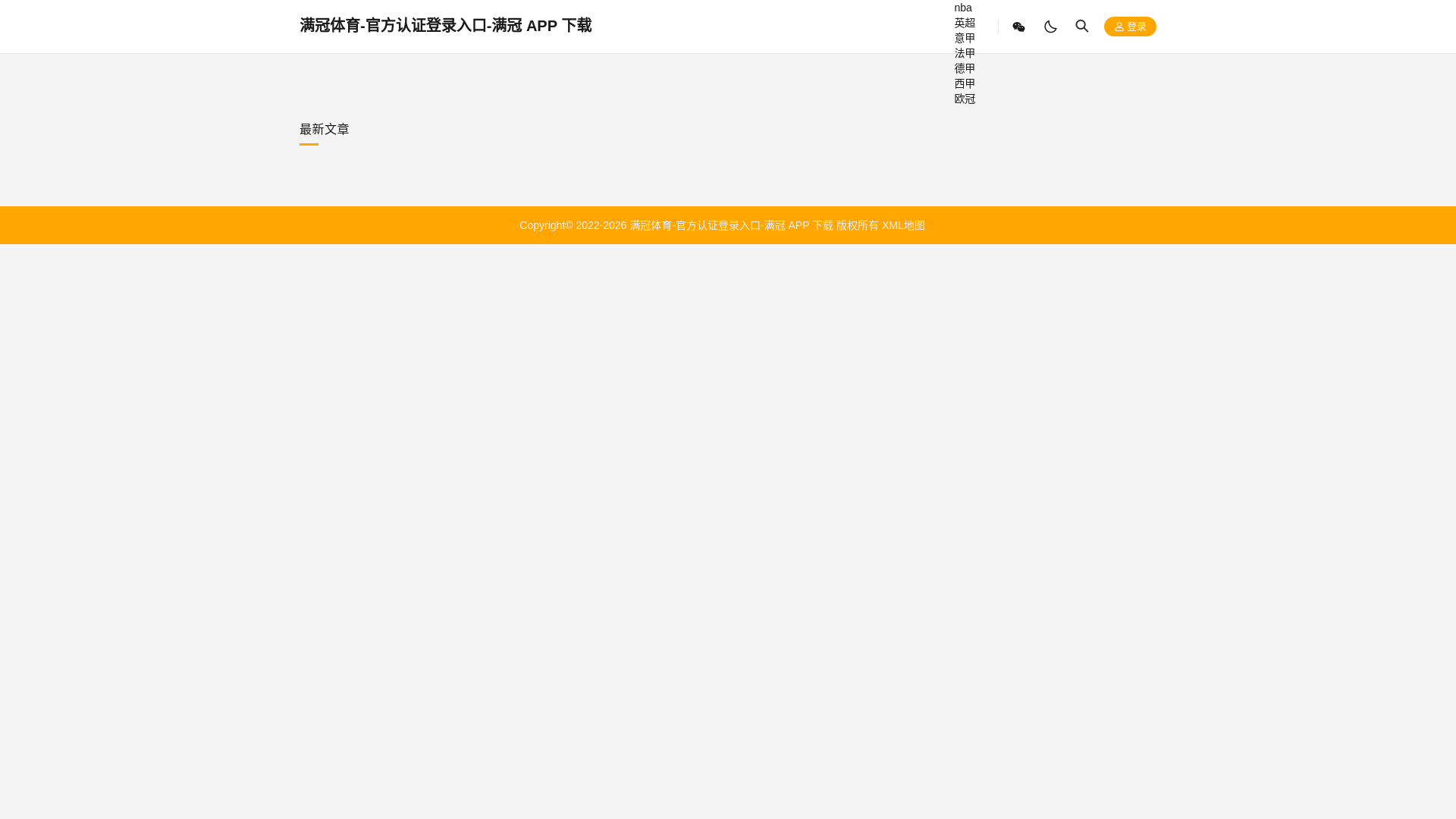Open the 法甲 menu item
The image size is (1456, 819).
(x=965, y=53)
